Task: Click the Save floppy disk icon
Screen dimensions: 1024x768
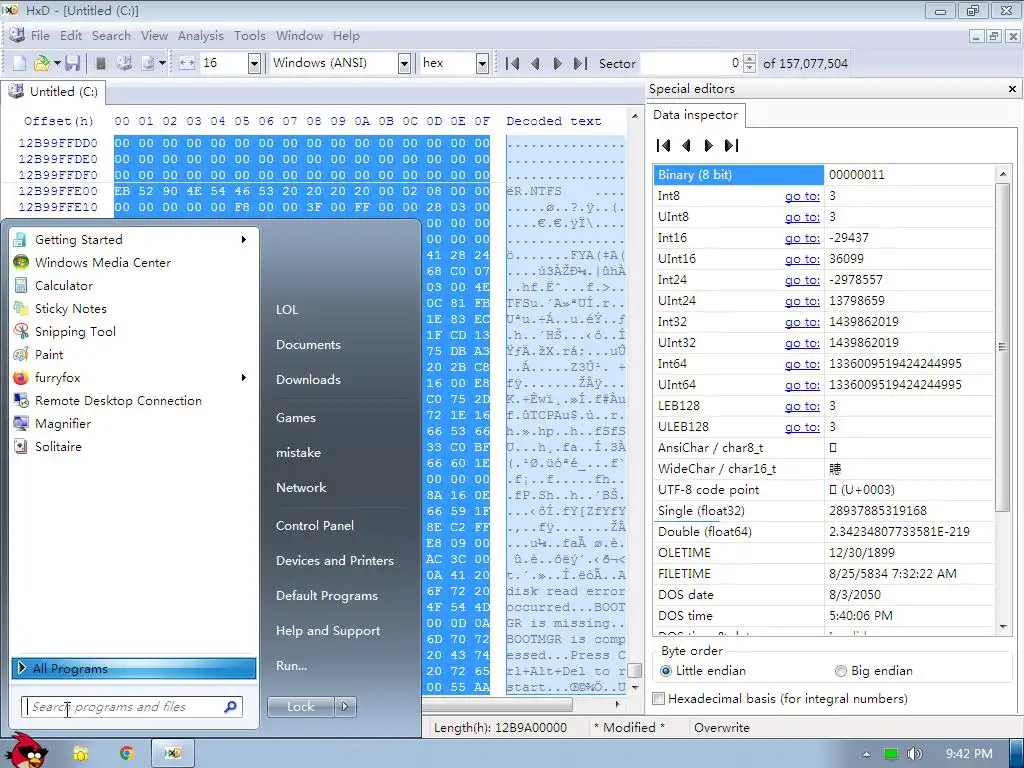Action: [72, 63]
